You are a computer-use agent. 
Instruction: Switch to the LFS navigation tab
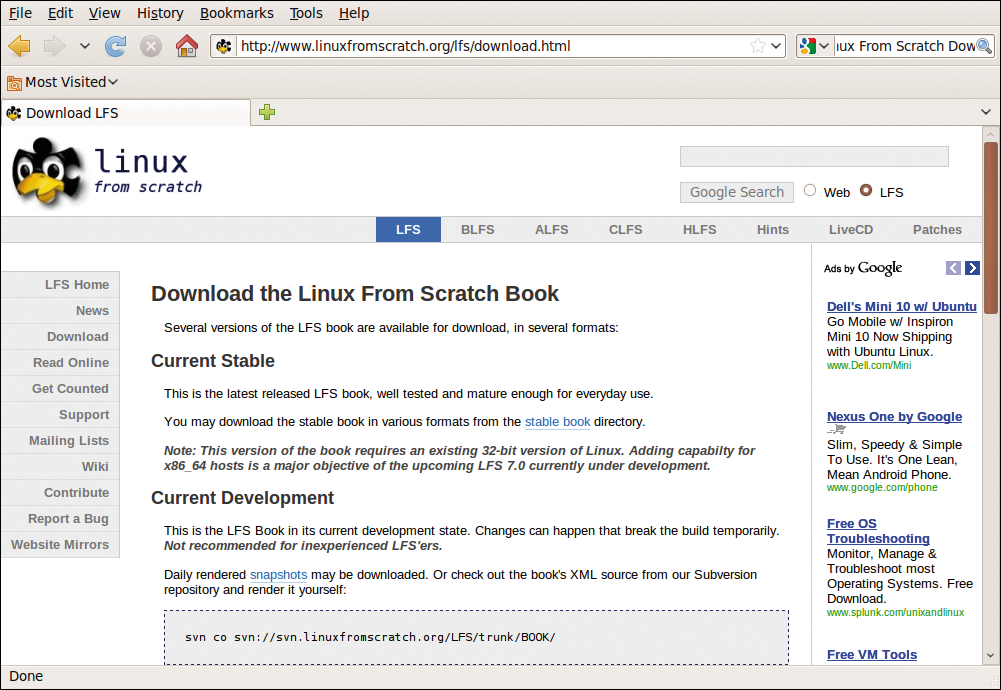[x=408, y=230]
